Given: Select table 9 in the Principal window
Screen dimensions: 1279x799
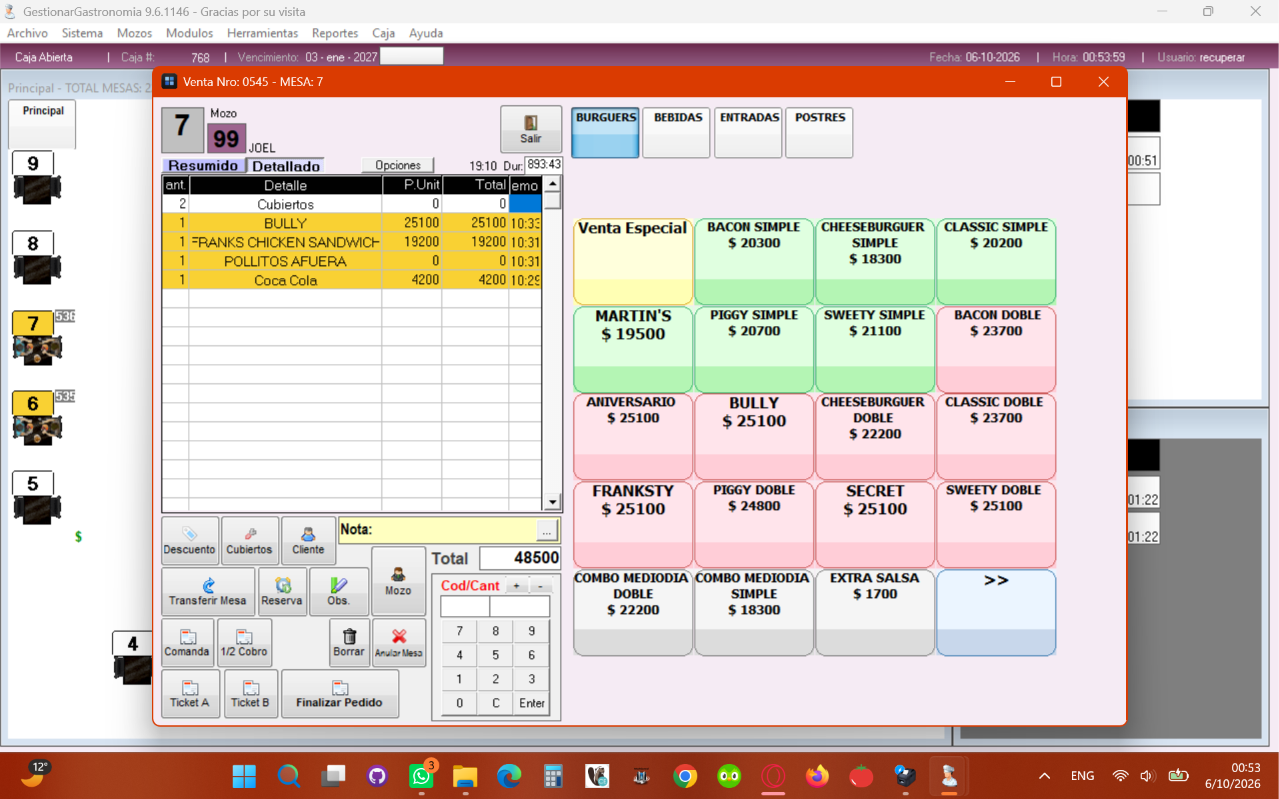Looking at the screenshot, I should pyautogui.click(x=34, y=177).
